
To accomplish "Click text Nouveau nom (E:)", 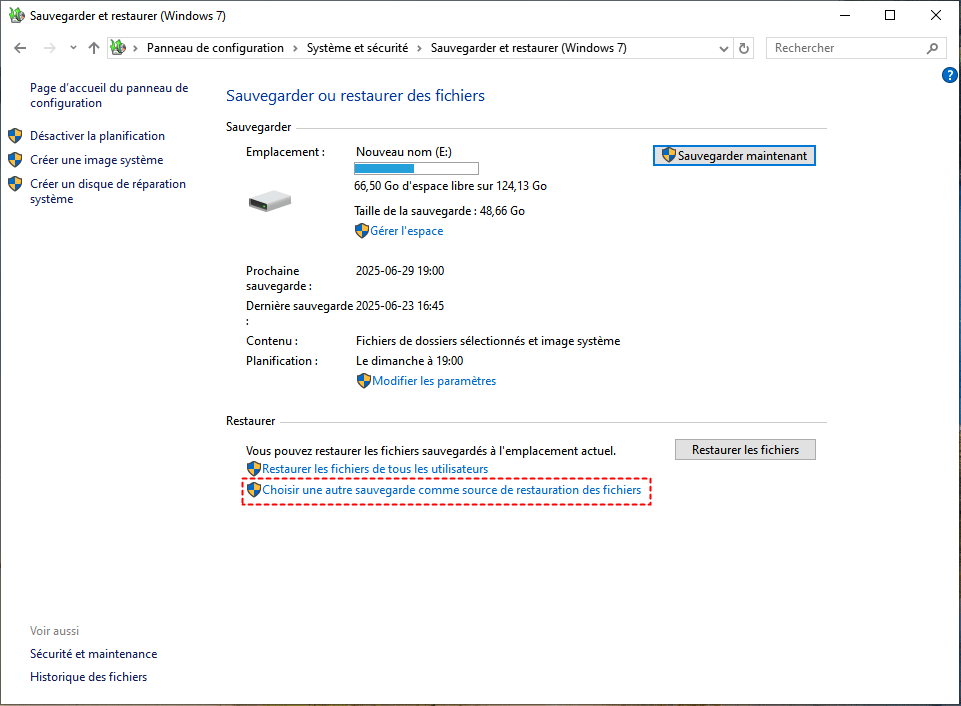I will click(x=404, y=152).
